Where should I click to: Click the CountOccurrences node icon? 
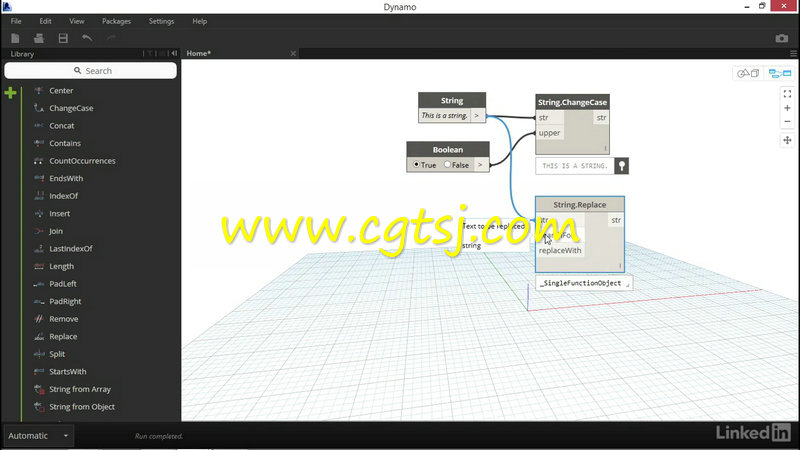tap(39, 161)
